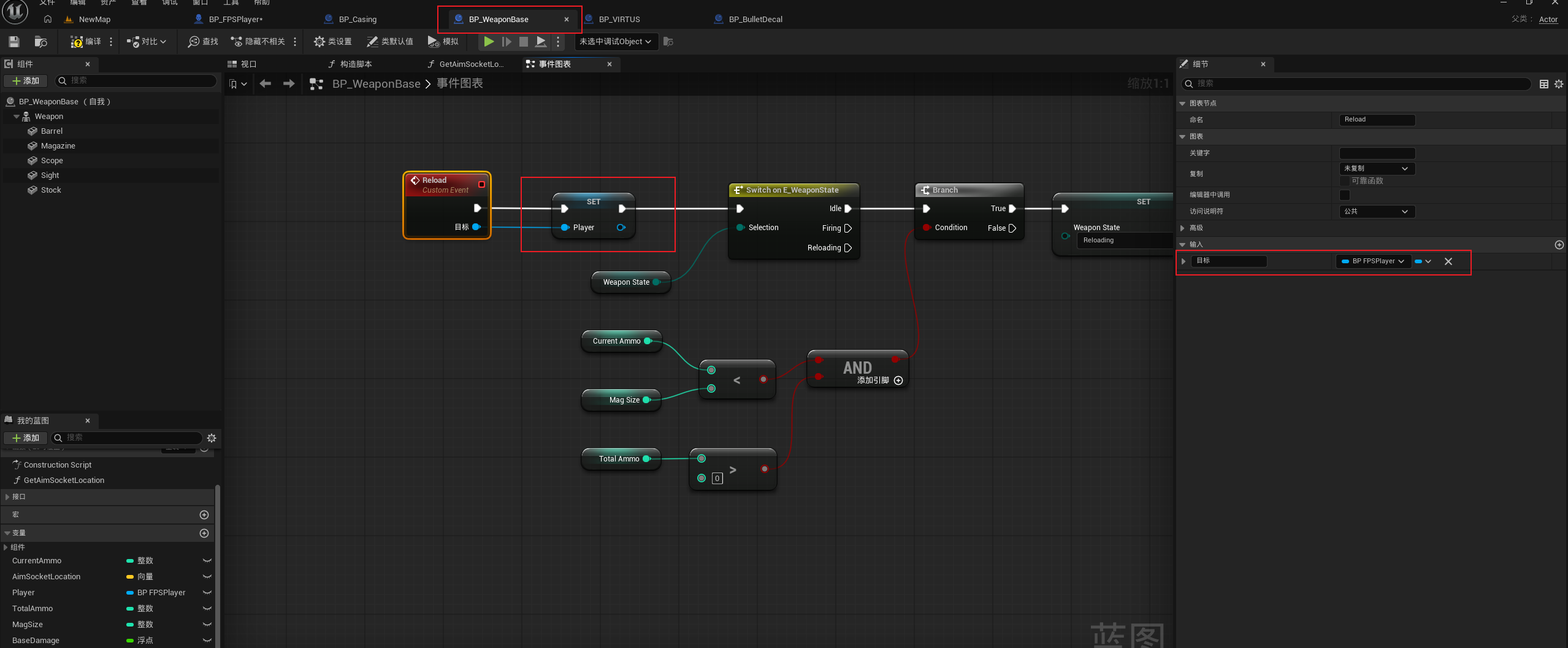Click the frame-step playback button
This screenshot has height=648, width=1568.
pos(507,42)
